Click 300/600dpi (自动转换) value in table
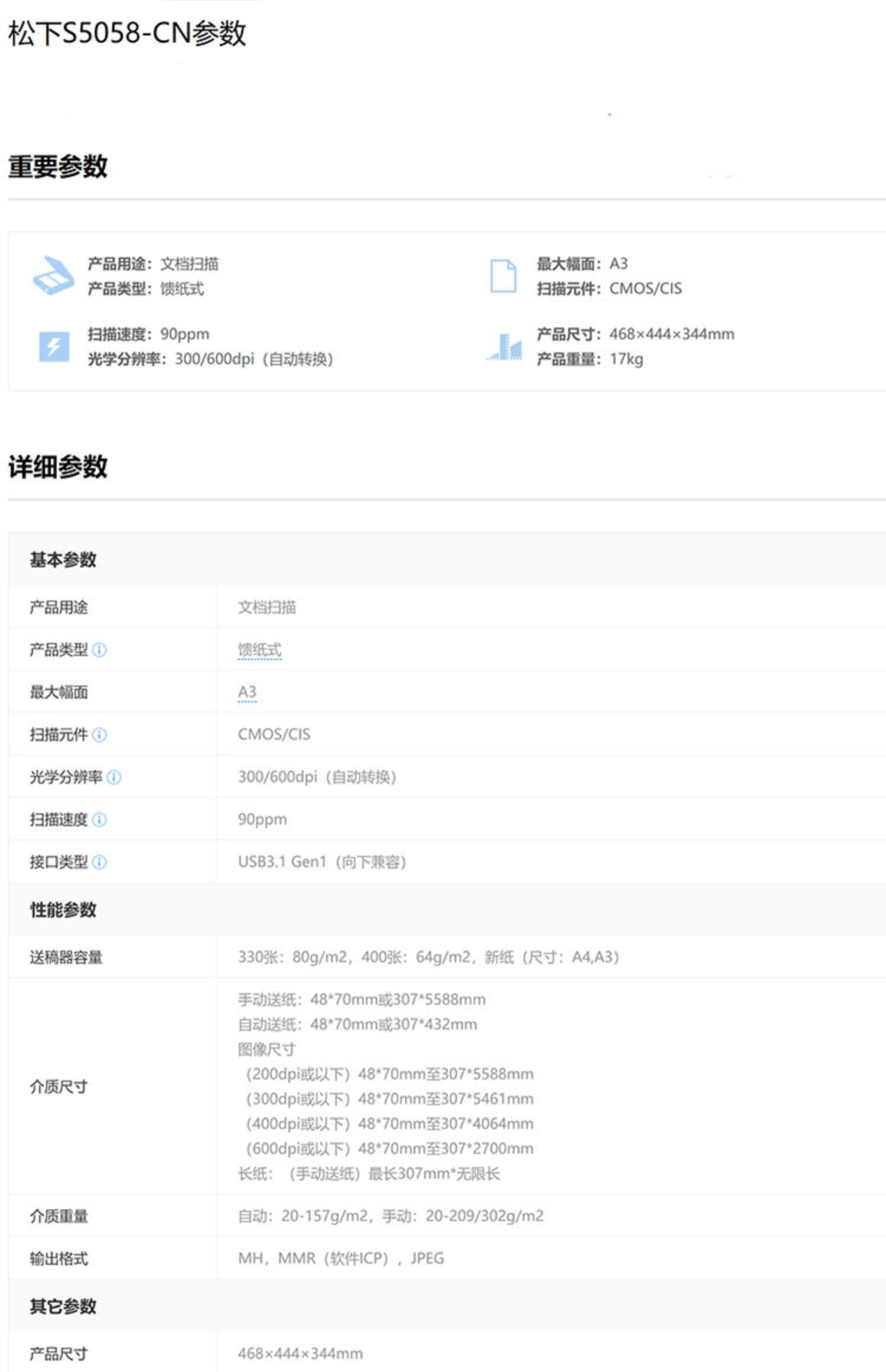The height and width of the screenshot is (1372, 886). (x=317, y=777)
